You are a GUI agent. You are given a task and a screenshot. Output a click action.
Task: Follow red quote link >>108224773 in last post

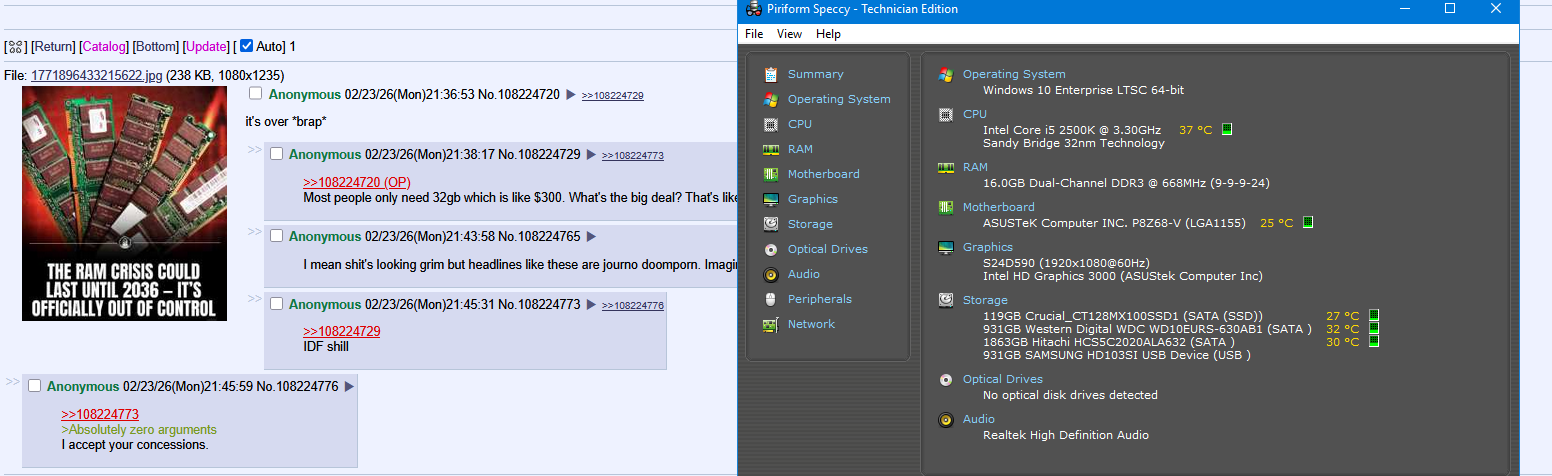point(100,414)
